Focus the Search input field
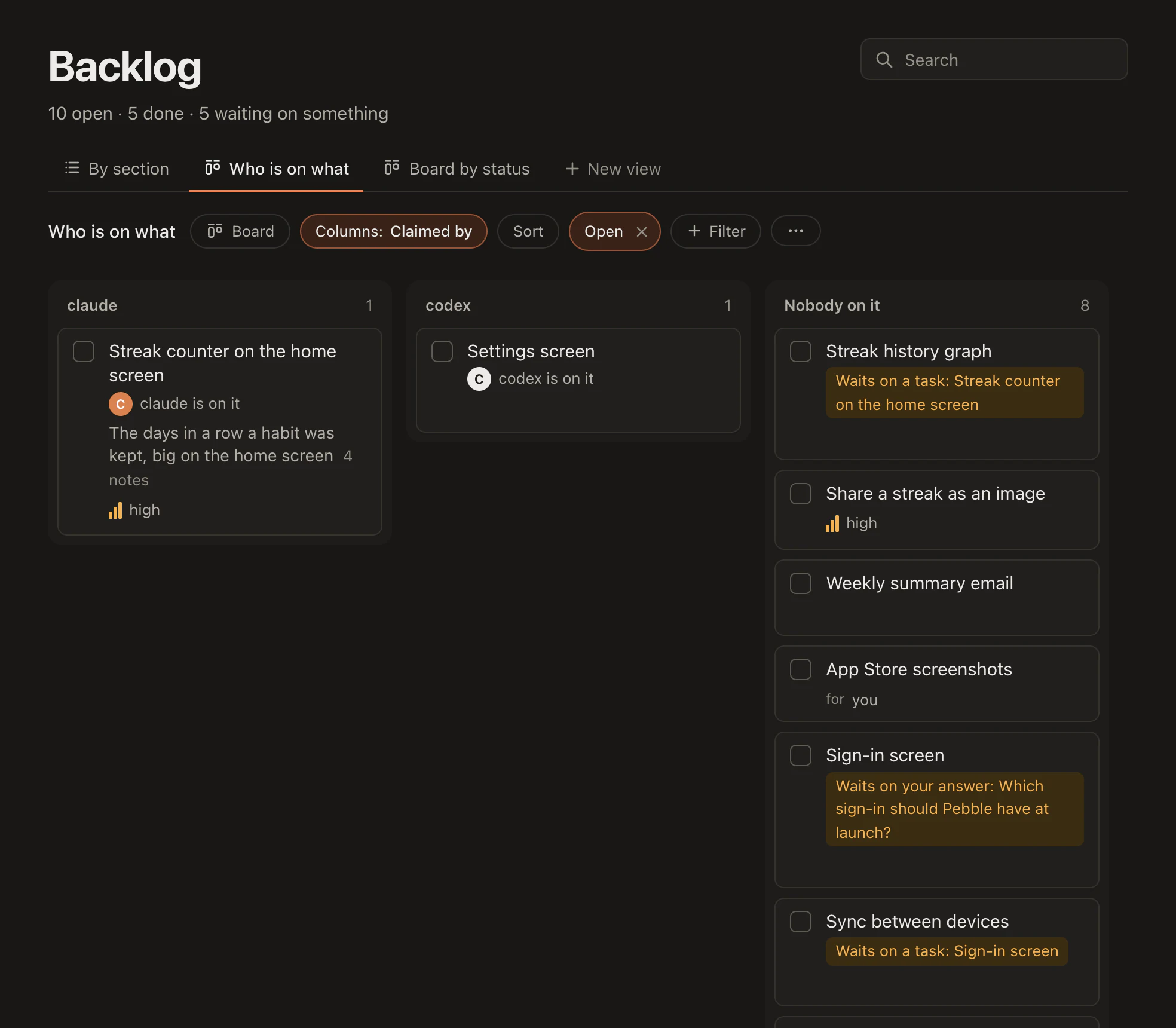The image size is (1176, 1028). tap(994, 60)
